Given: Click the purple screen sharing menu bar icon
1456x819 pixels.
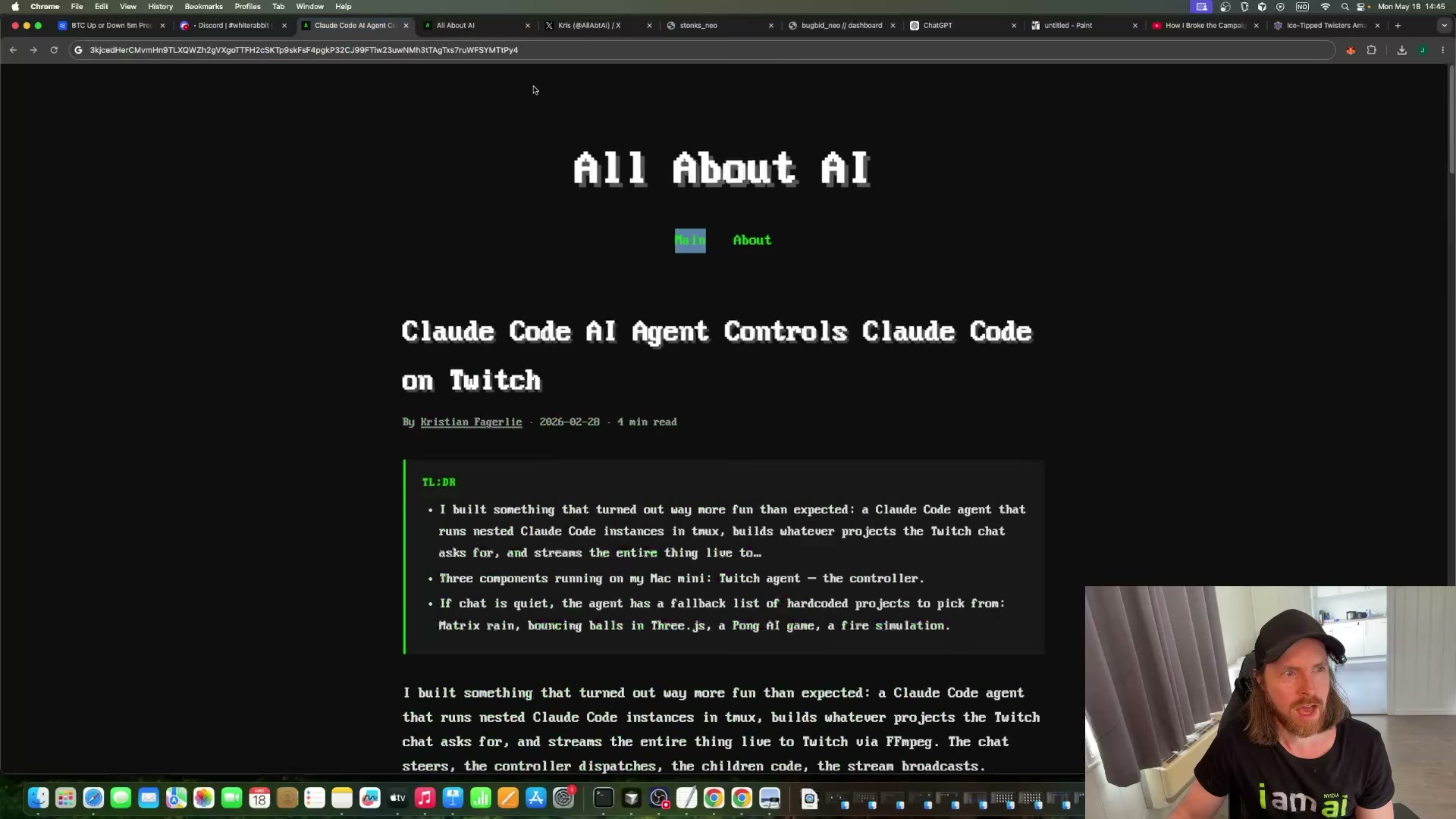Looking at the screenshot, I should [1202, 7].
